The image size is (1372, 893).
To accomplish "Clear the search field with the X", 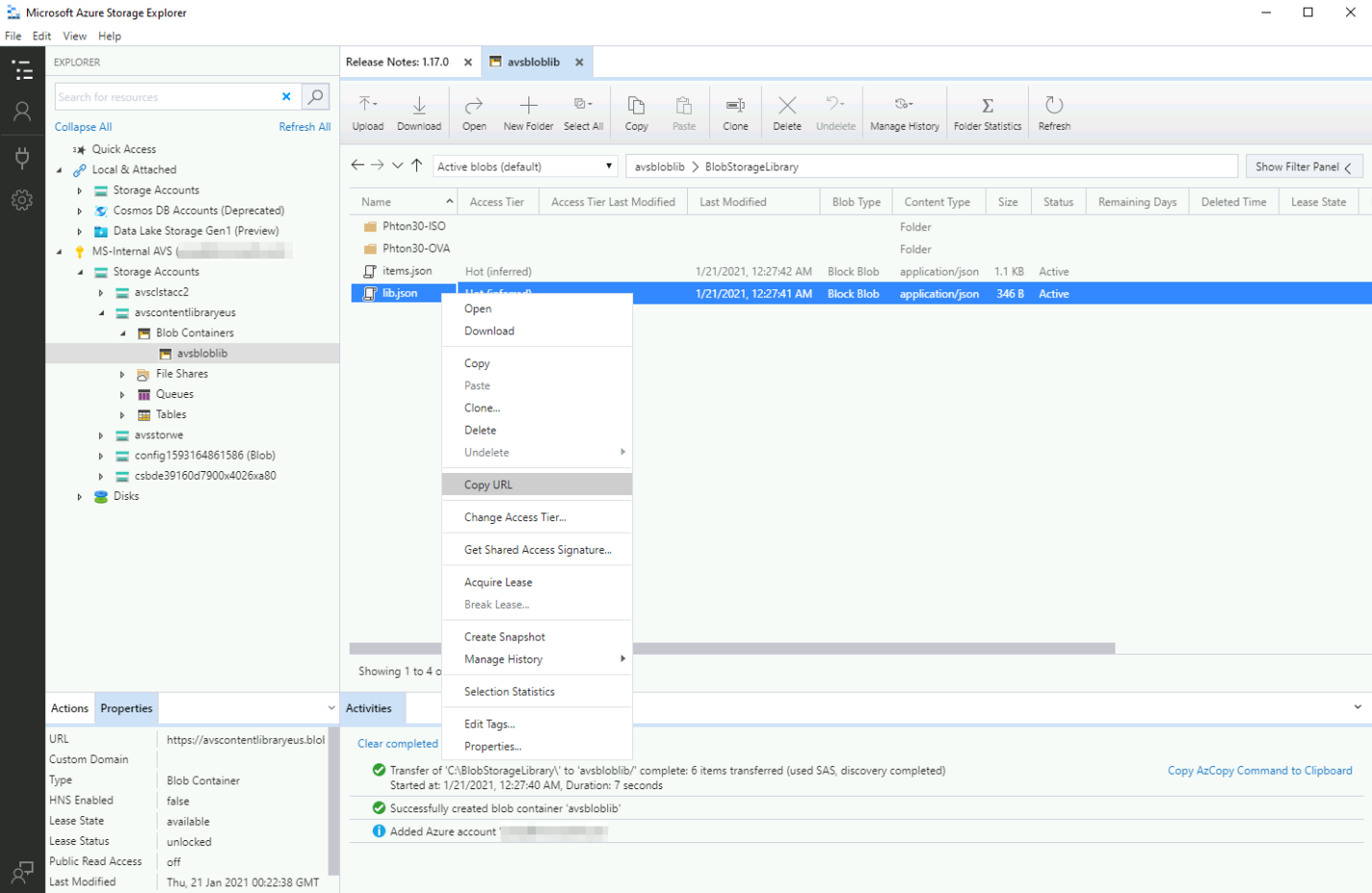I will point(286,97).
